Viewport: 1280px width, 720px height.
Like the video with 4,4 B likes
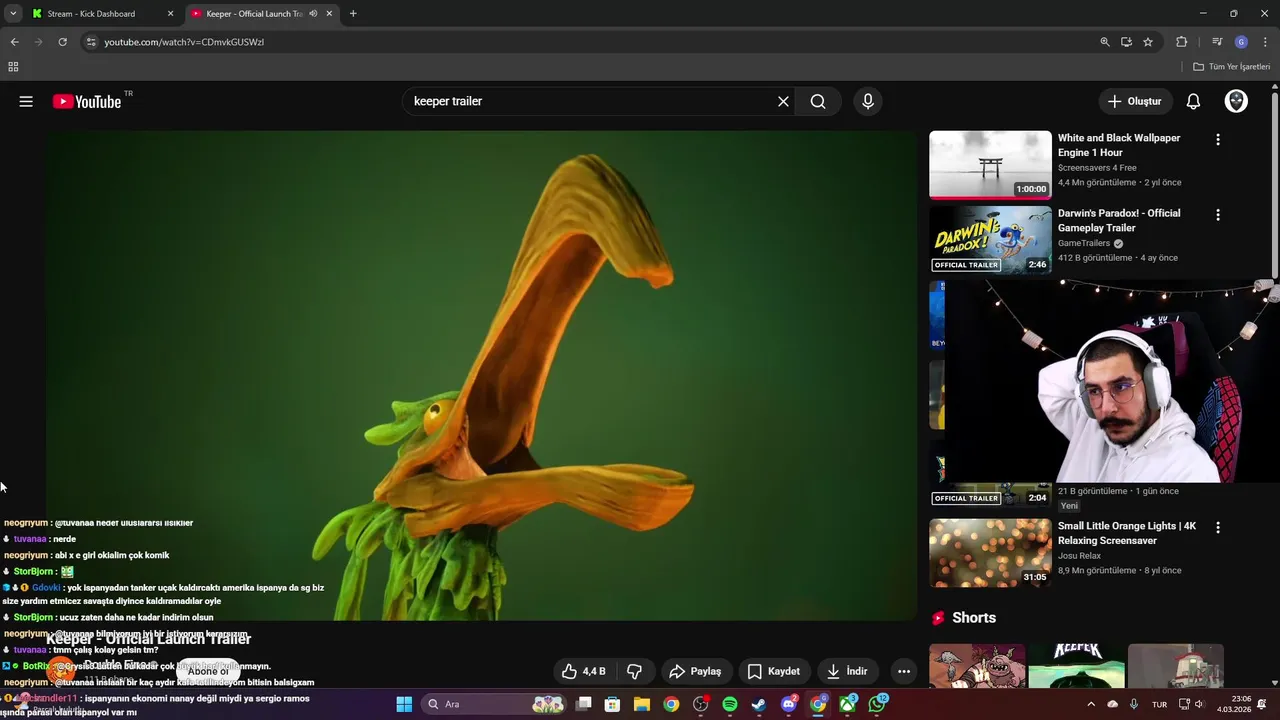click(584, 671)
